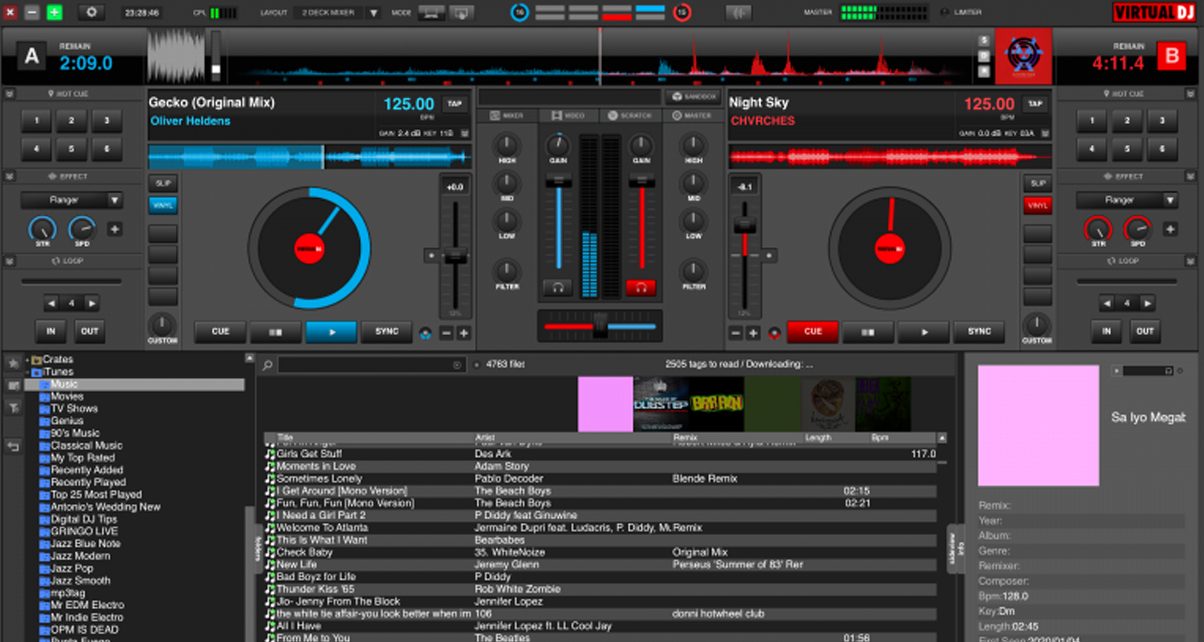Click the pitch minus icon on deck B

click(x=736, y=333)
